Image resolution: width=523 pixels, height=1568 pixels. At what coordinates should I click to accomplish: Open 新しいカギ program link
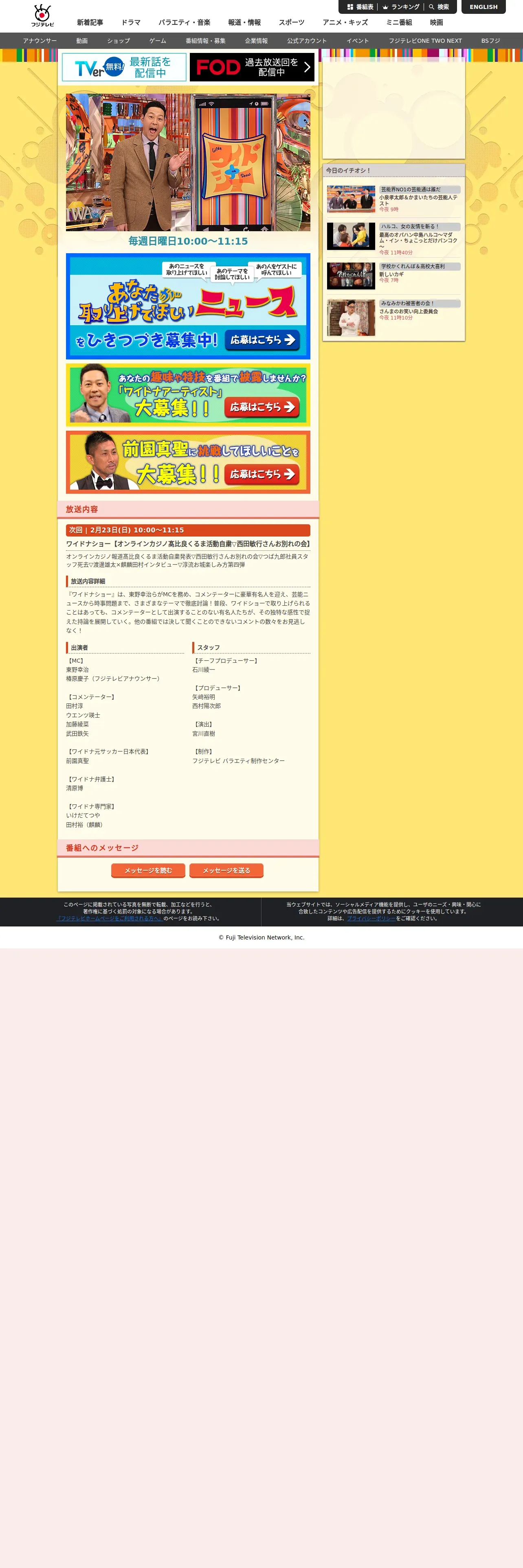(x=391, y=274)
